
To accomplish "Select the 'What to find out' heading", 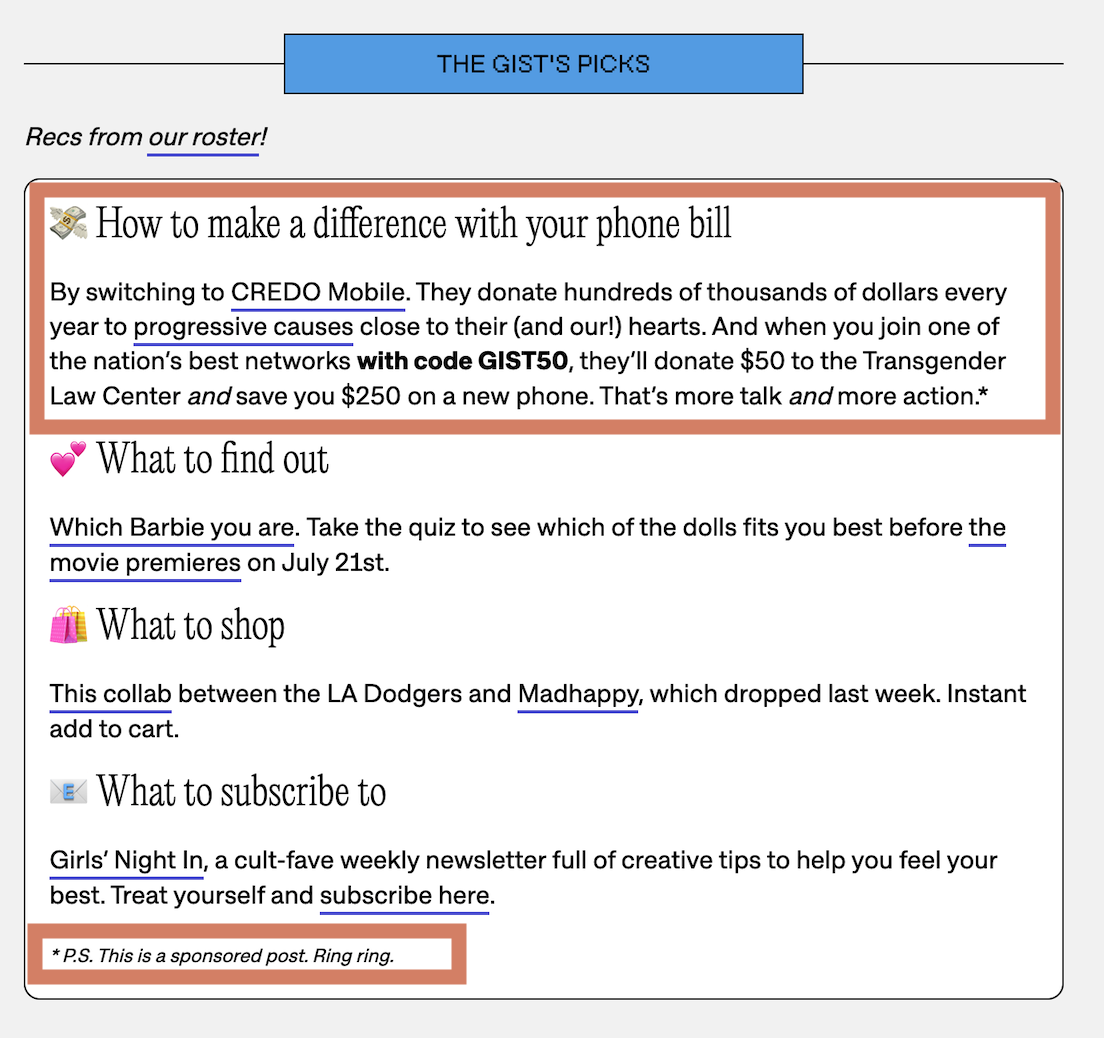I will pos(213,458).
